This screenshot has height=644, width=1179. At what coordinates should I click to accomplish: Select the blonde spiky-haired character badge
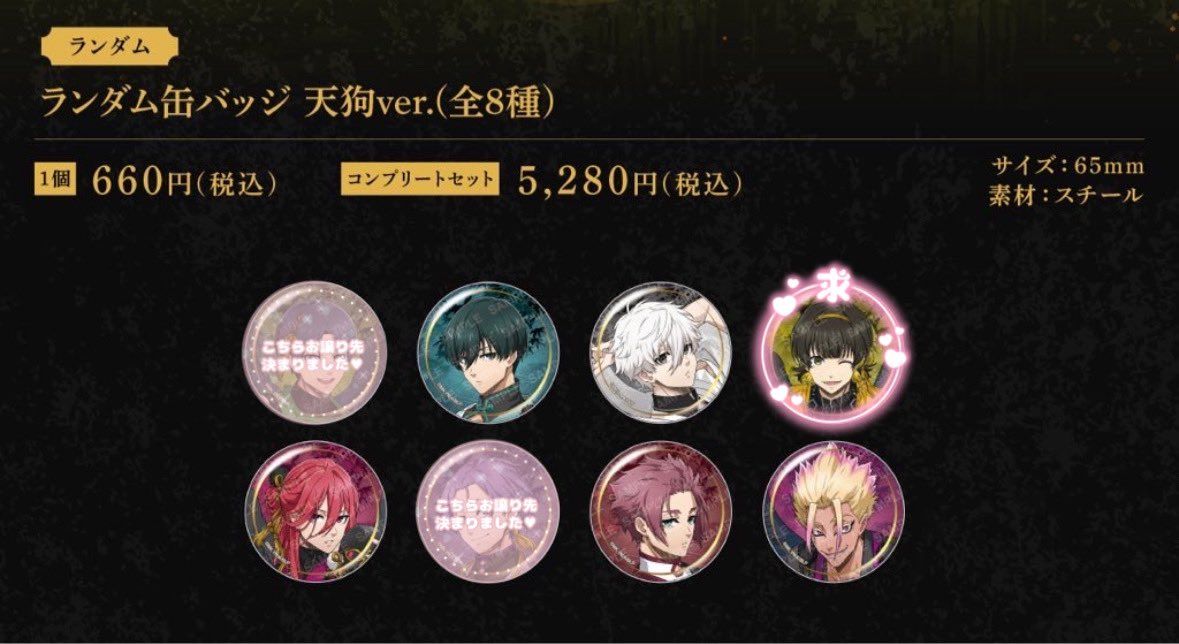pyautogui.click(x=833, y=512)
